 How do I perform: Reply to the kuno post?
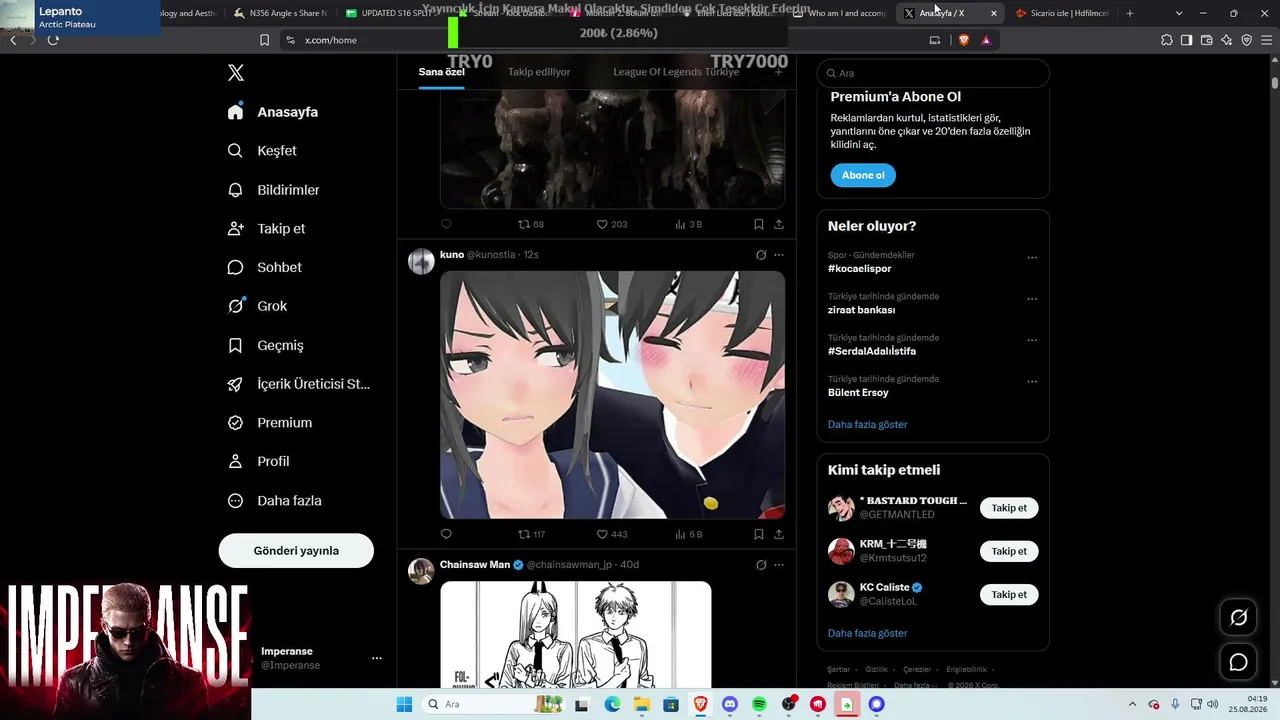446,534
